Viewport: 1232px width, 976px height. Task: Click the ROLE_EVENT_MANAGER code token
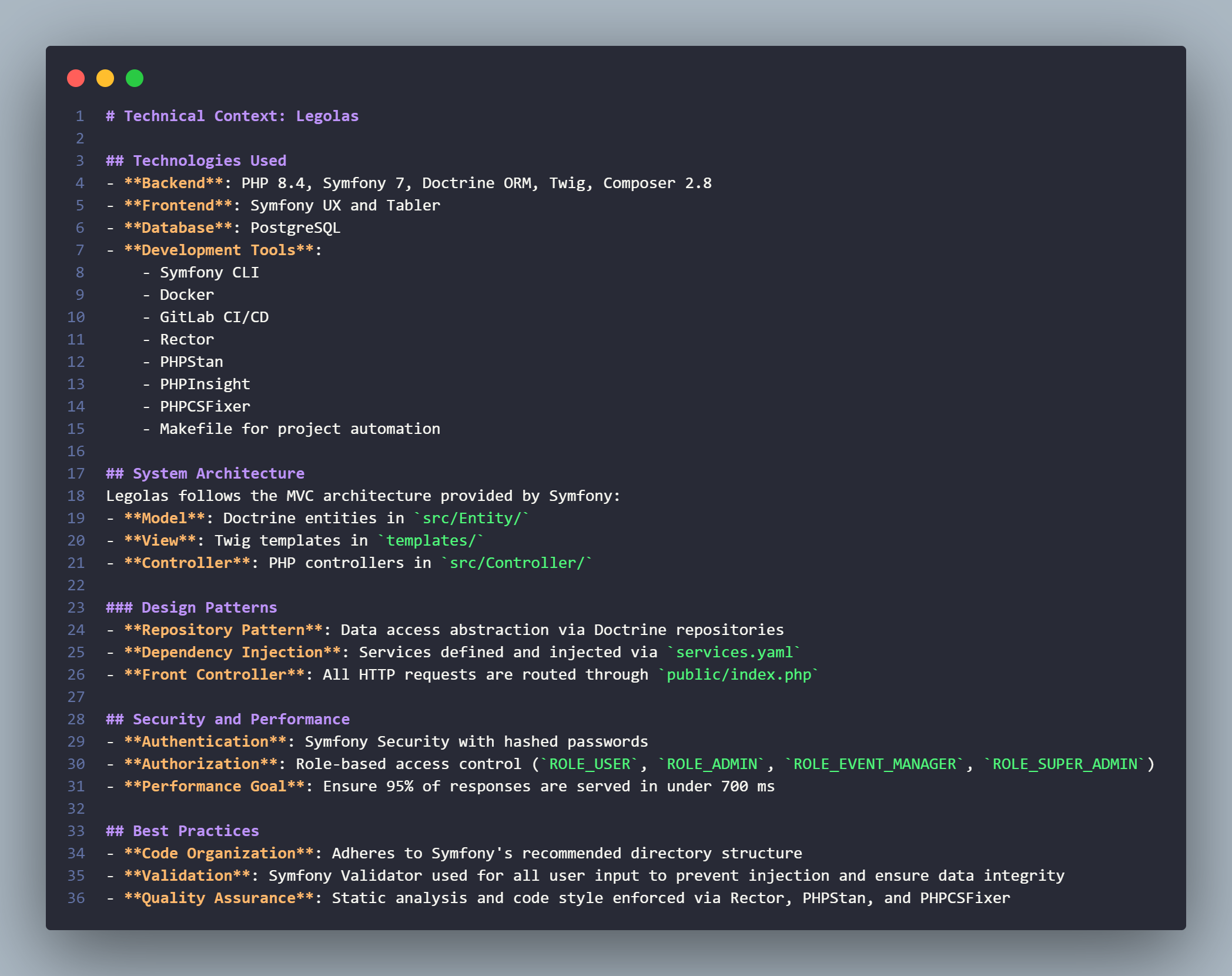pyautogui.click(x=875, y=764)
